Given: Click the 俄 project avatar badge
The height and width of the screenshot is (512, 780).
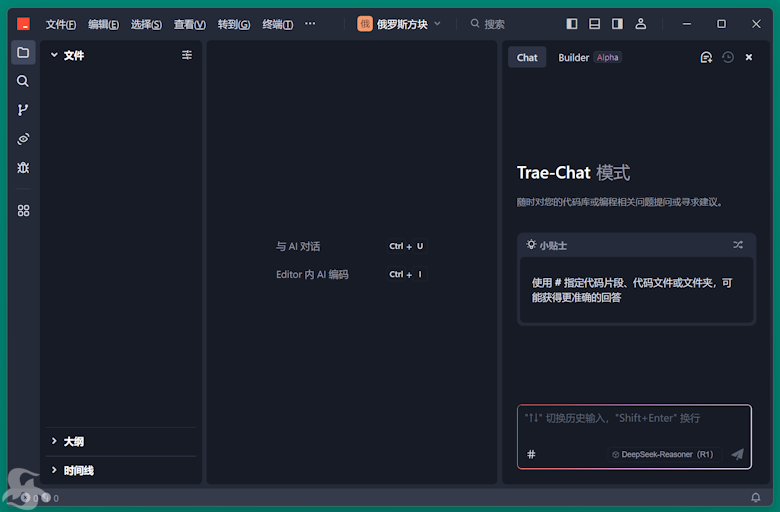Looking at the screenshot, I should click(x=365, y=24).
